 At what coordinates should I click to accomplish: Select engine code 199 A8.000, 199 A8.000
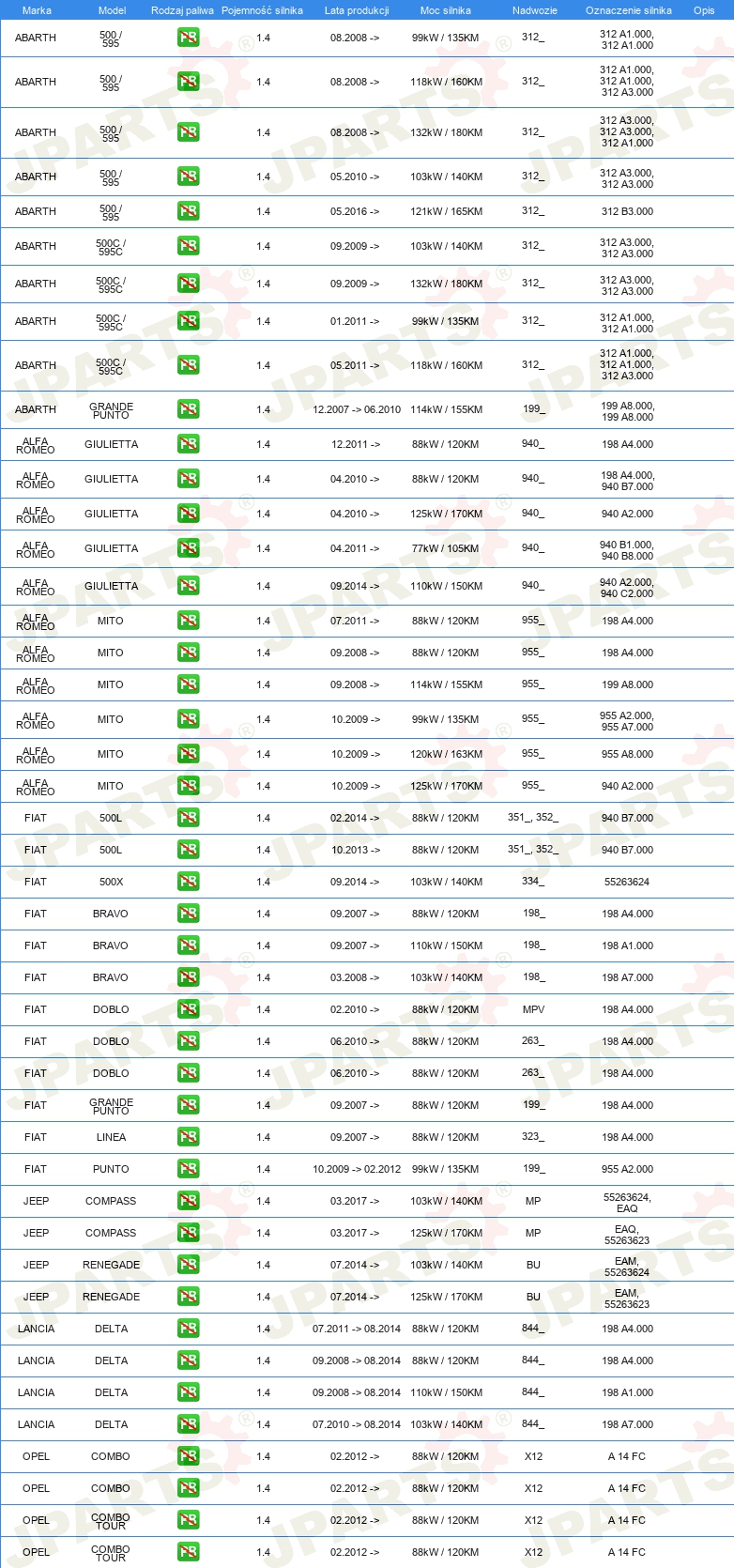tap(627, 410)
